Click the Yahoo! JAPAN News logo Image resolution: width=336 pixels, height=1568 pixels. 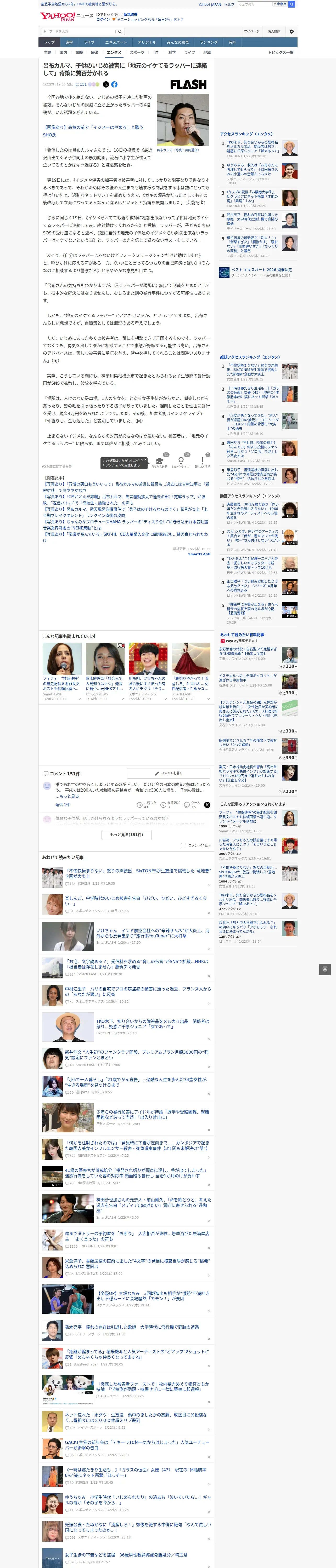(x=66, y=16)
